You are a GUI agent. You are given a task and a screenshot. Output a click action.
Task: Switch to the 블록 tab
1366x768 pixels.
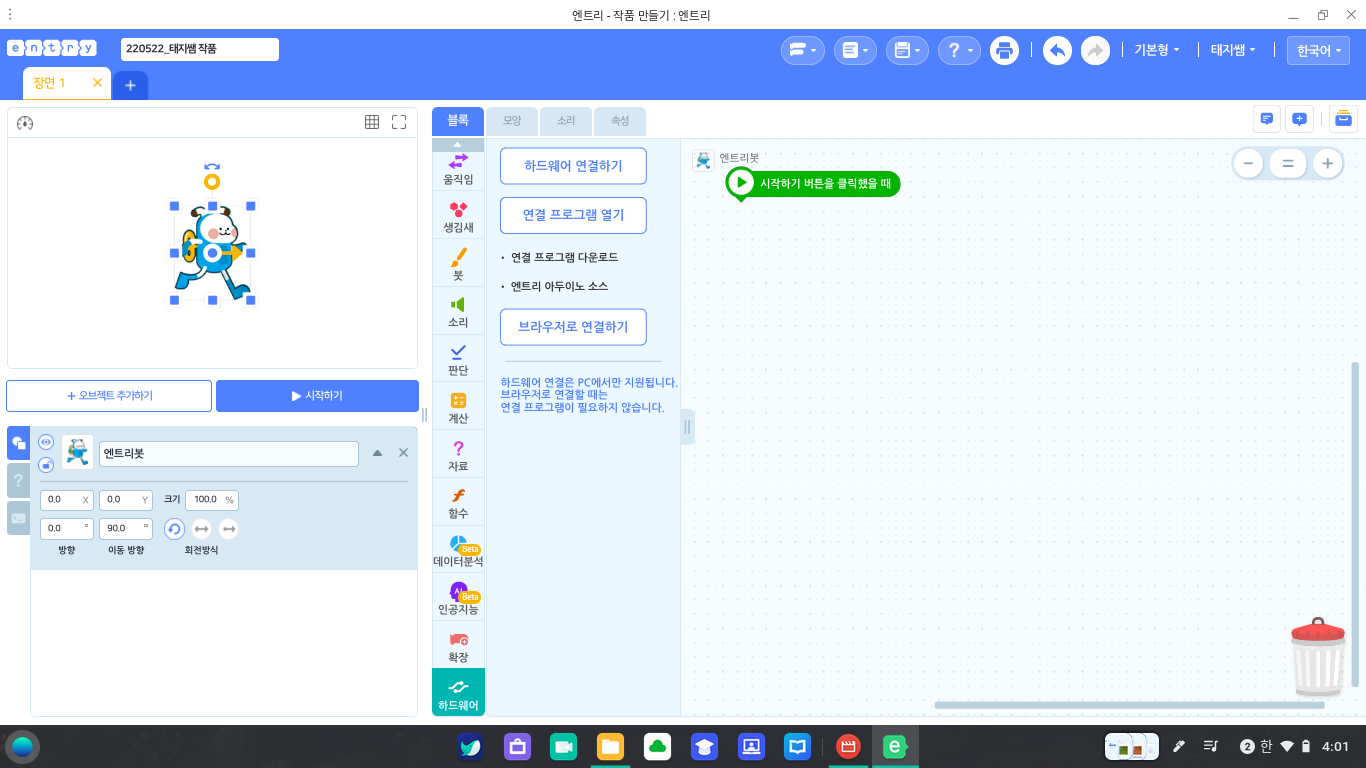pos(458,121)
